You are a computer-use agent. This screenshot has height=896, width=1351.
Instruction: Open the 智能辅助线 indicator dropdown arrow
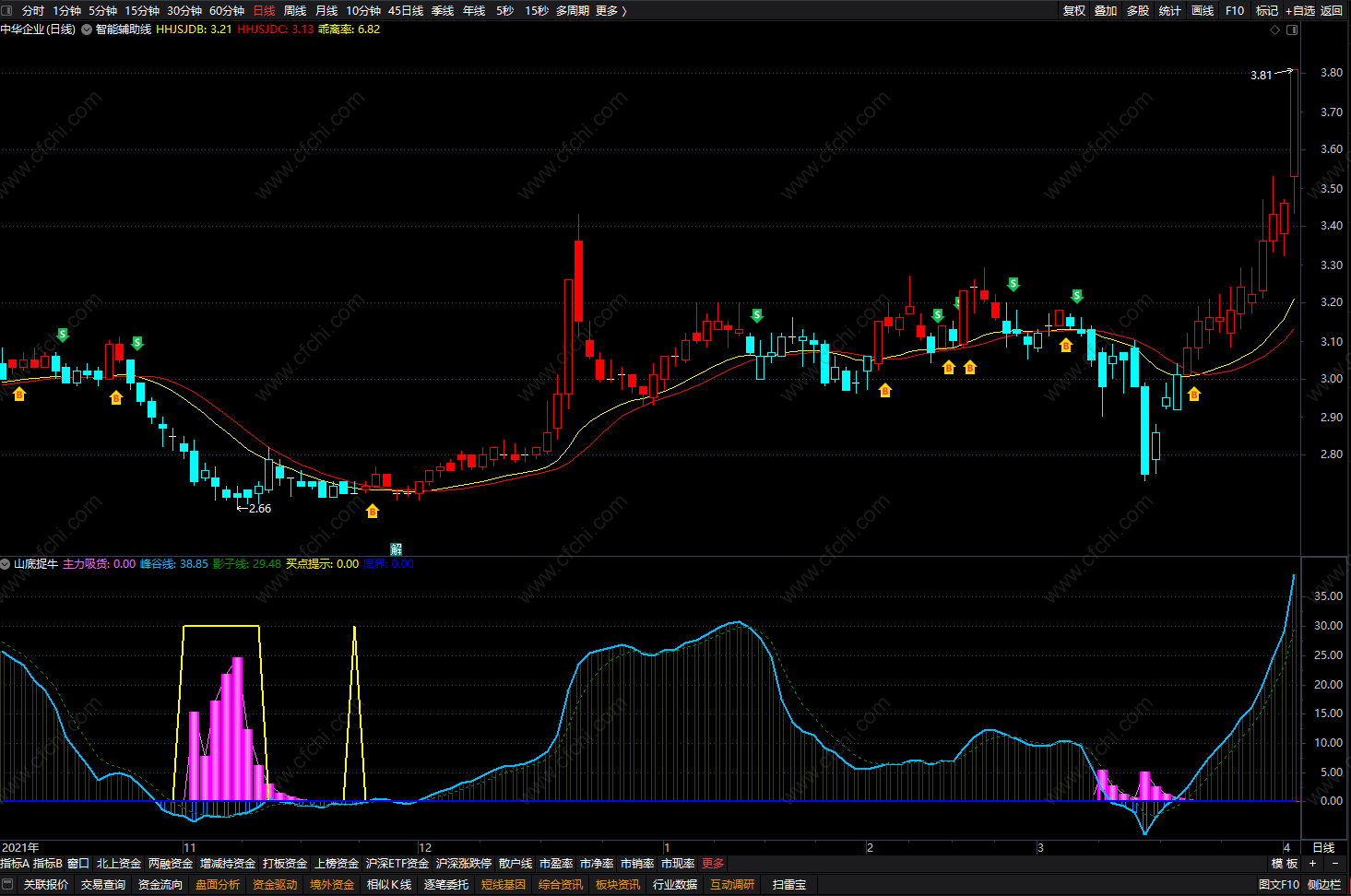pos(87,29)
